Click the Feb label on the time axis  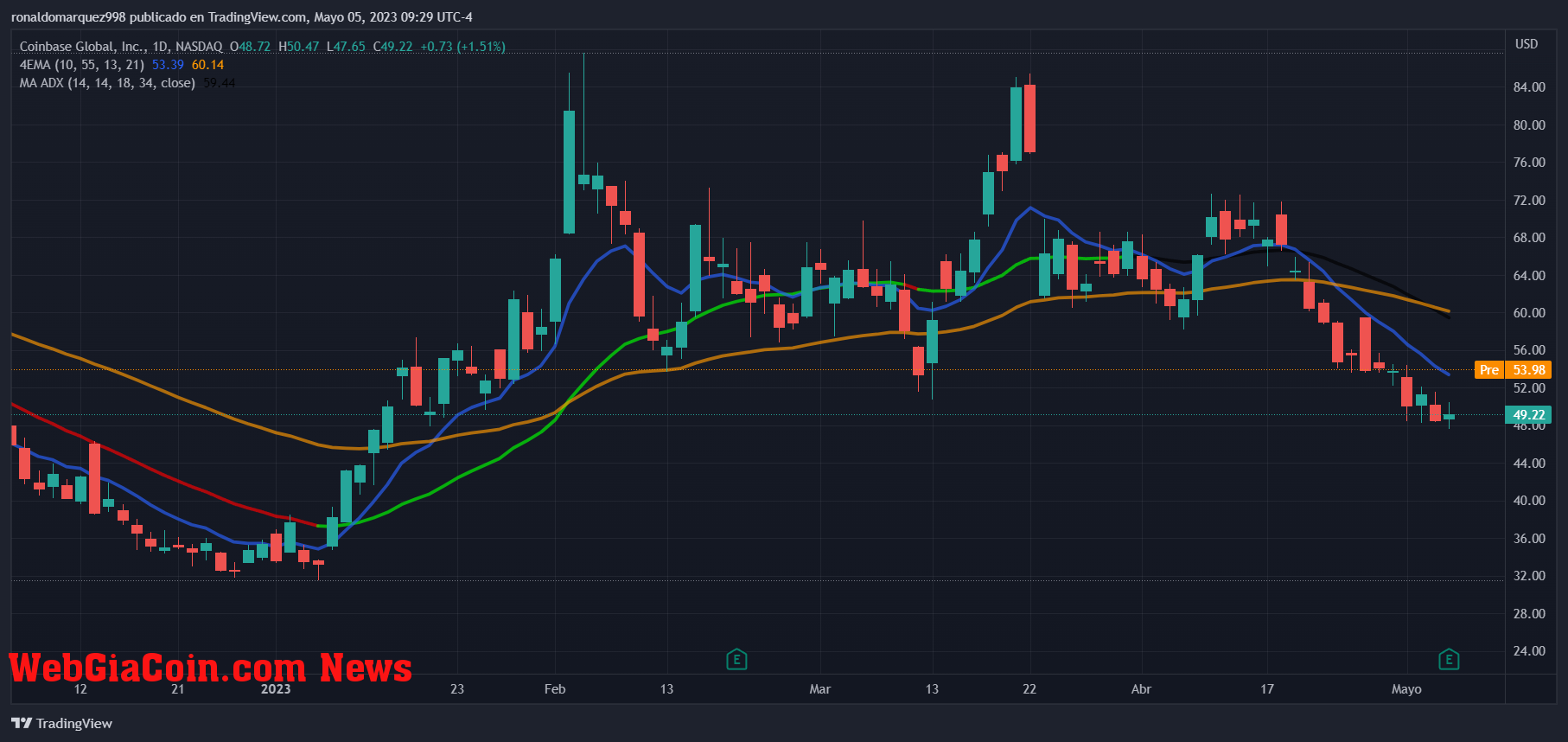(x=555, y=689)
